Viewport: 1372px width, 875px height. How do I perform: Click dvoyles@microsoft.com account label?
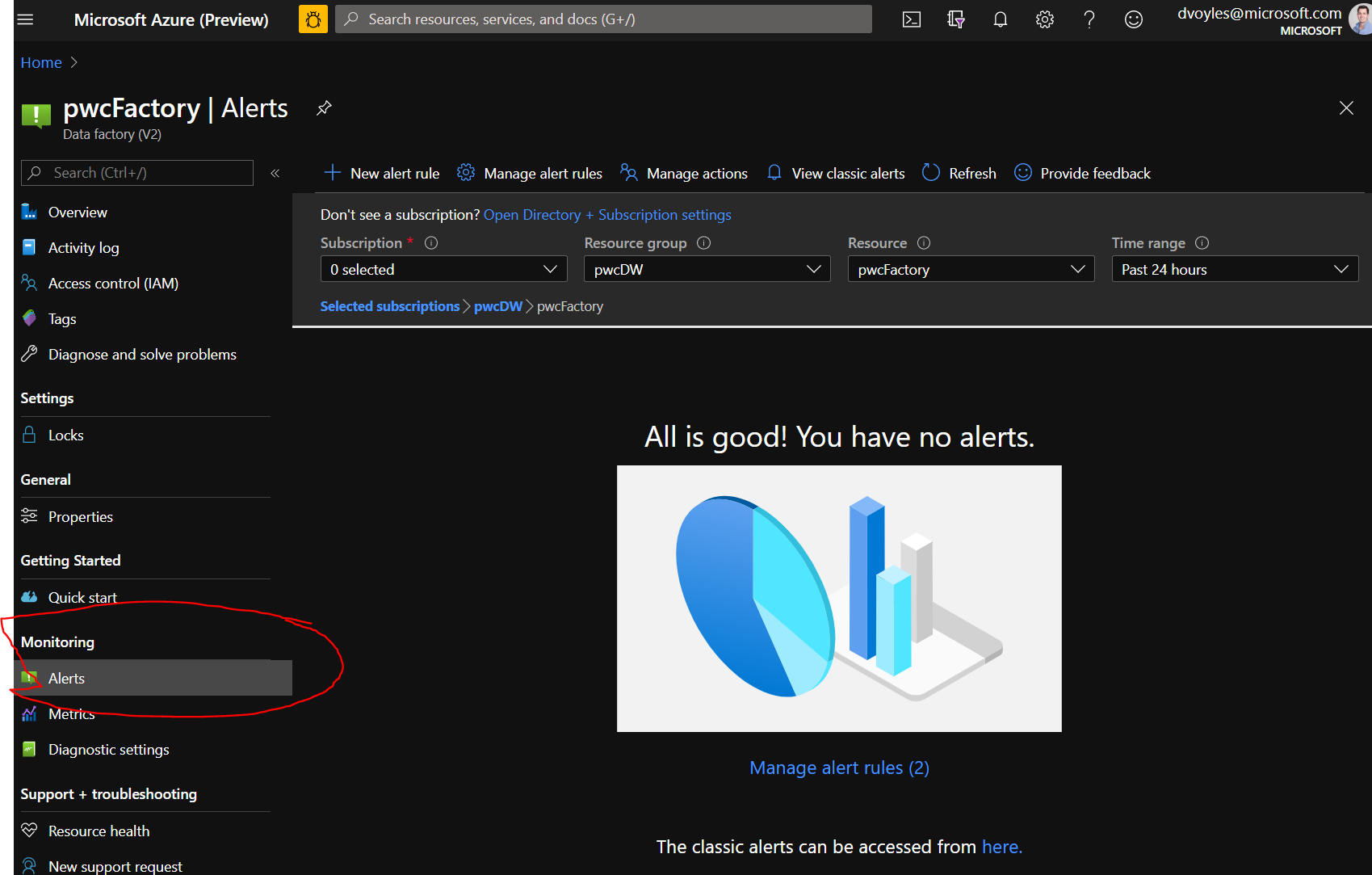1259,13
